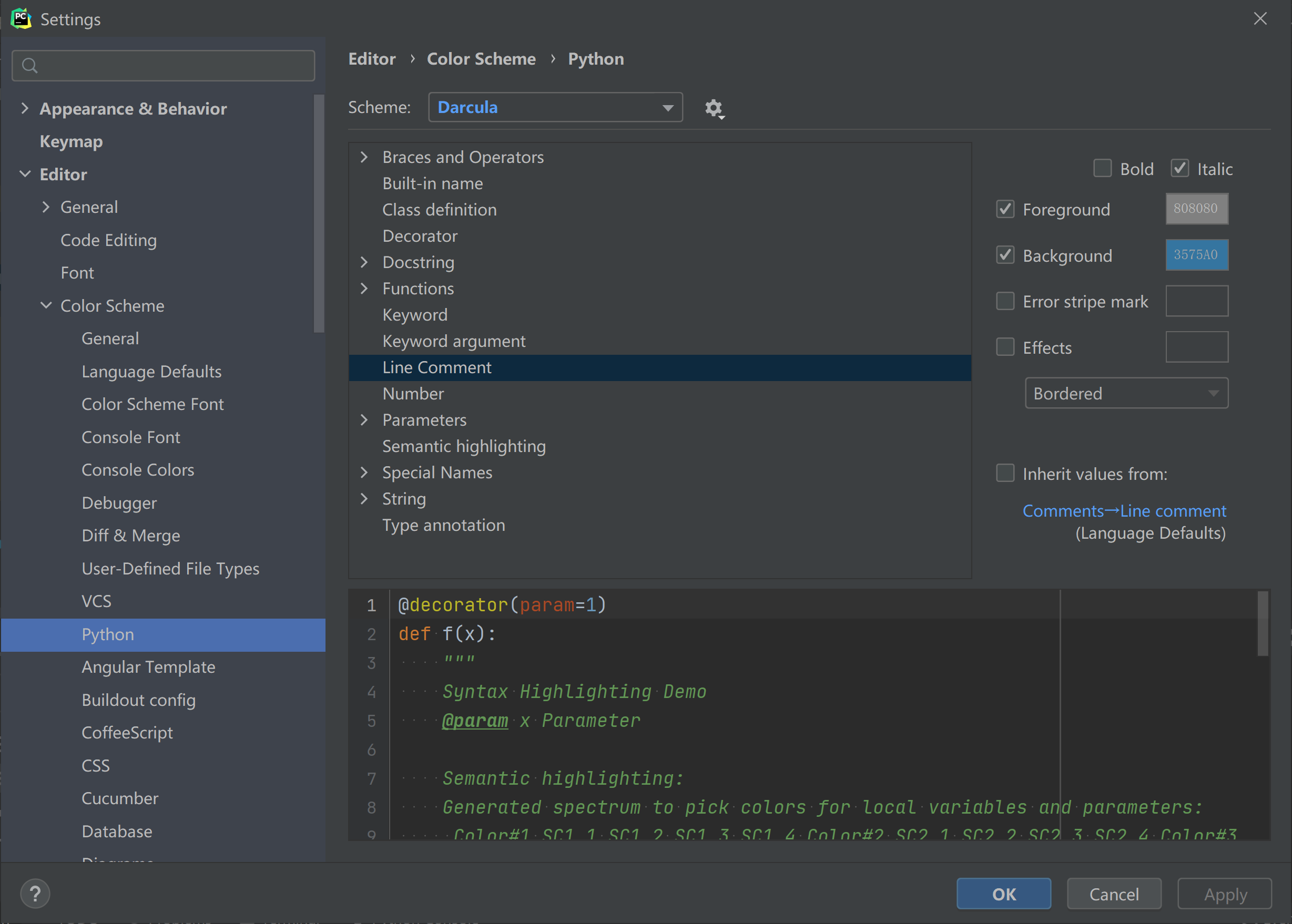Screen dimensions: 1292x924
Task: Select Built-in name attribute
Action: [x=433, y=183]
